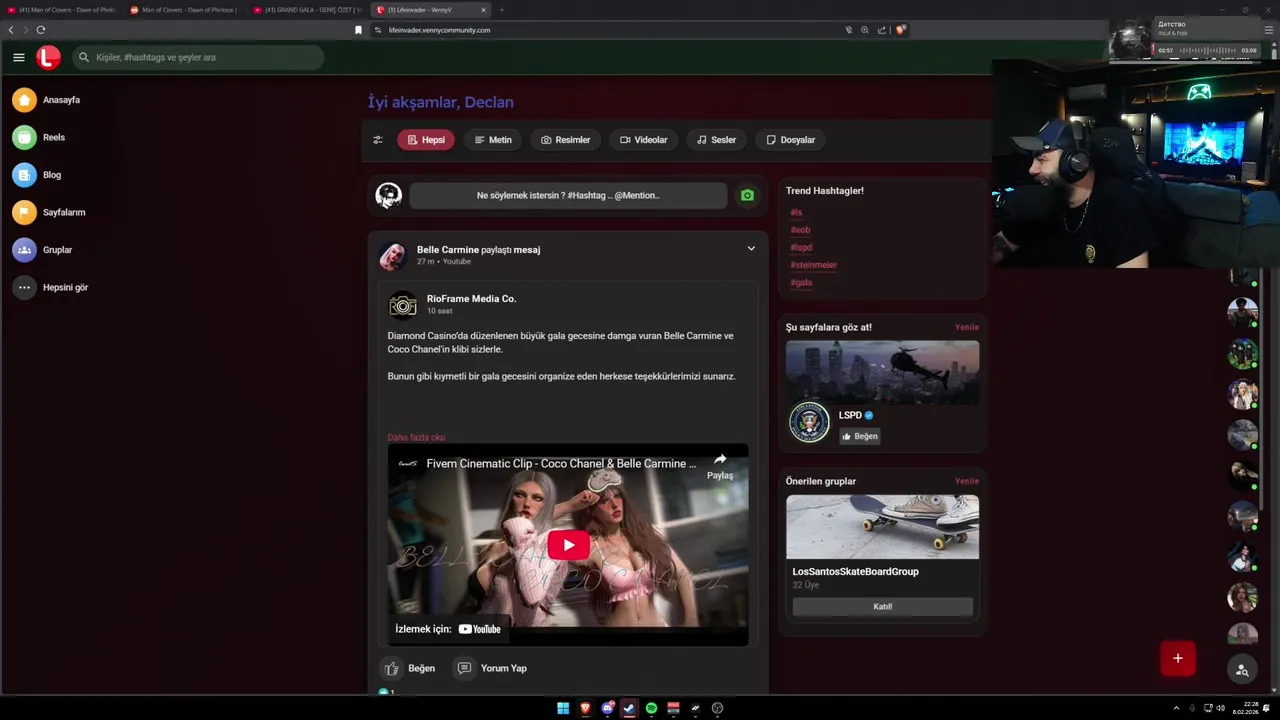Select the Resimler feed filter

[566, 140]
